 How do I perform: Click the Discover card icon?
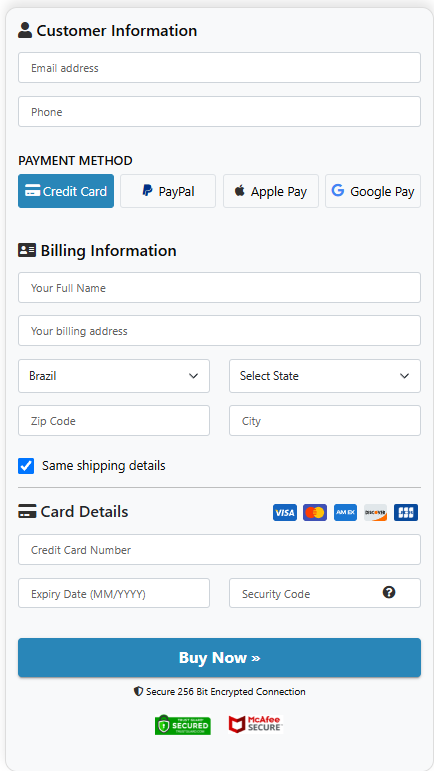click(x=376, y=512)
